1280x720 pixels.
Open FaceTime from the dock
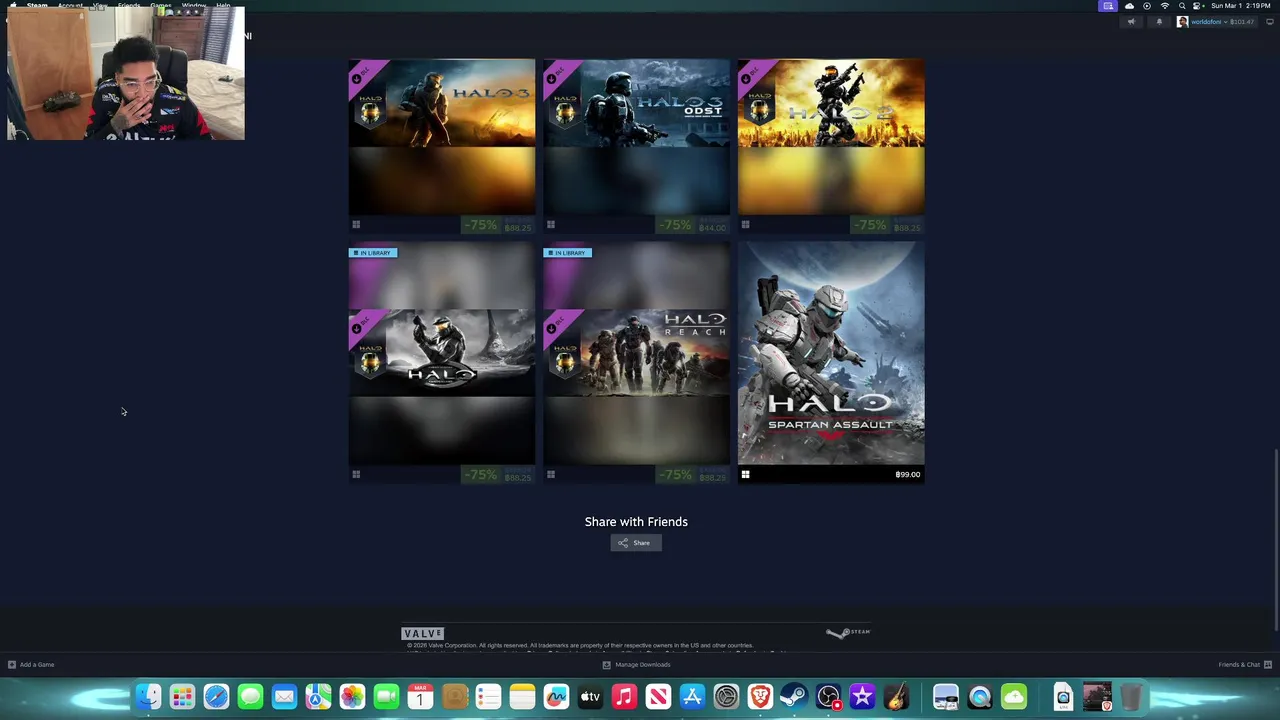tap(386, 697)
